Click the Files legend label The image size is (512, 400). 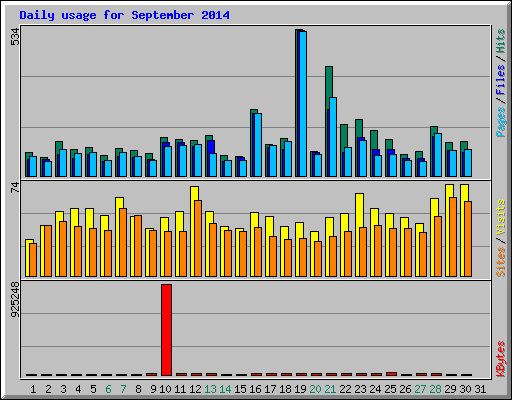point(501,80)
